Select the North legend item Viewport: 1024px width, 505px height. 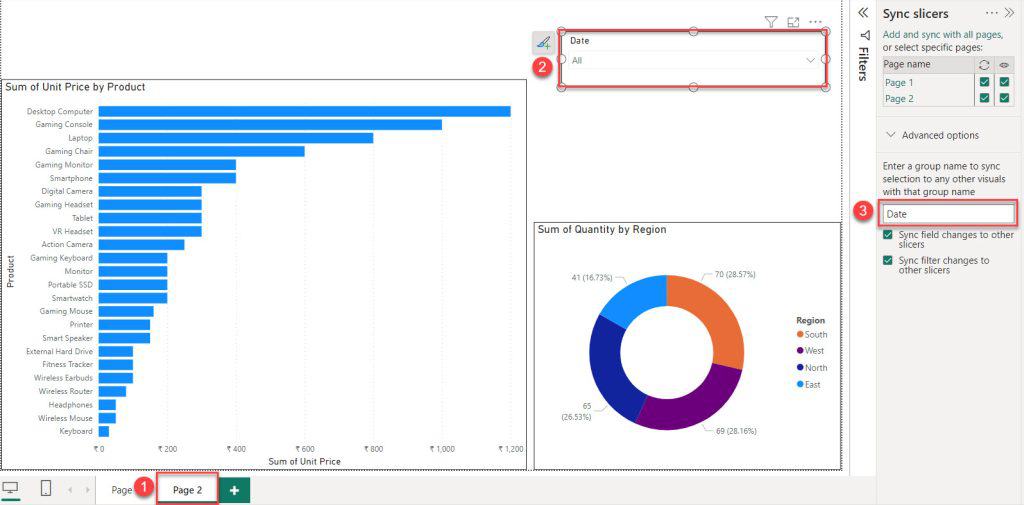(x=812, y=368)
